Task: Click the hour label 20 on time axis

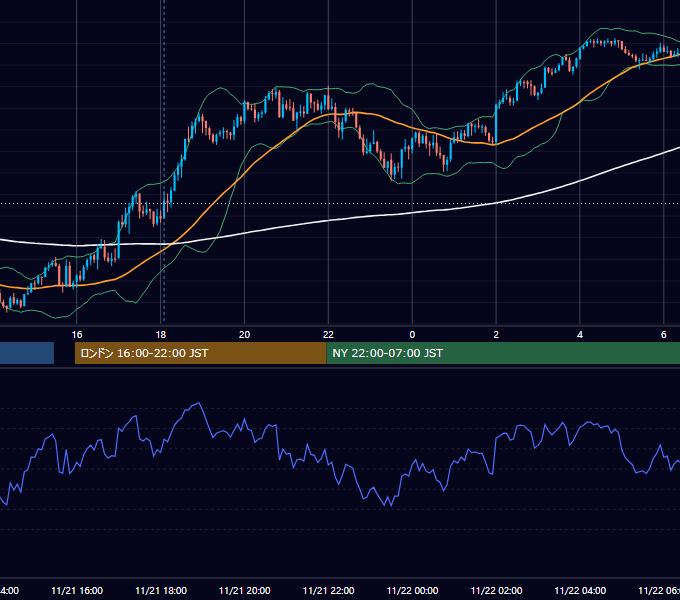Action: 245,335
